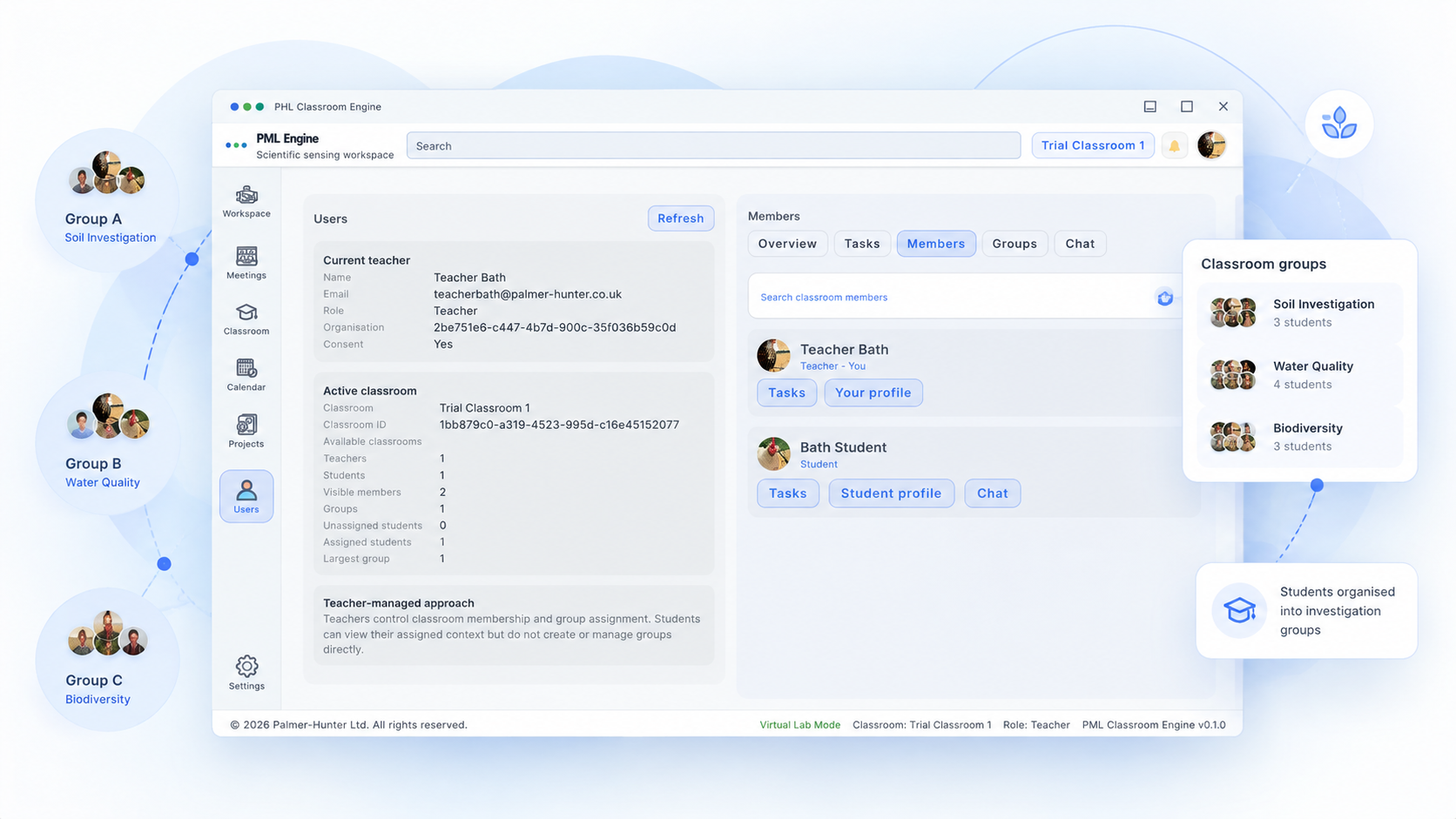Select the Users sidebar icon
This screenshot has width=1456, height=819.
pos(246,496)
